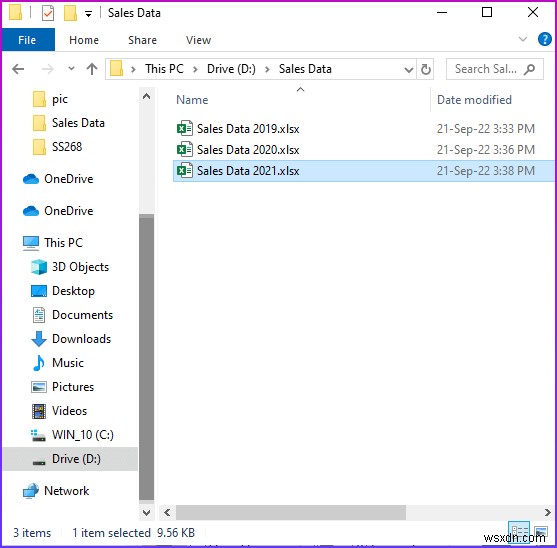Expand the chevron after This PC in address bar

point(195,69)
